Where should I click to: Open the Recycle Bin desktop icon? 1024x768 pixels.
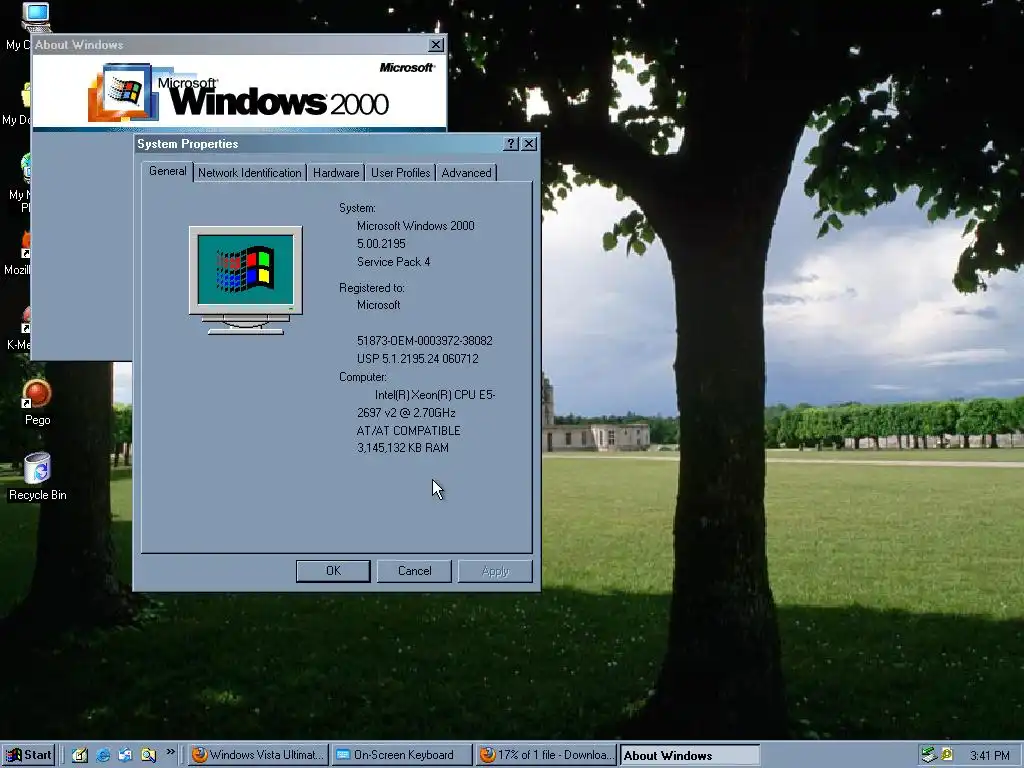click(37, 477)
